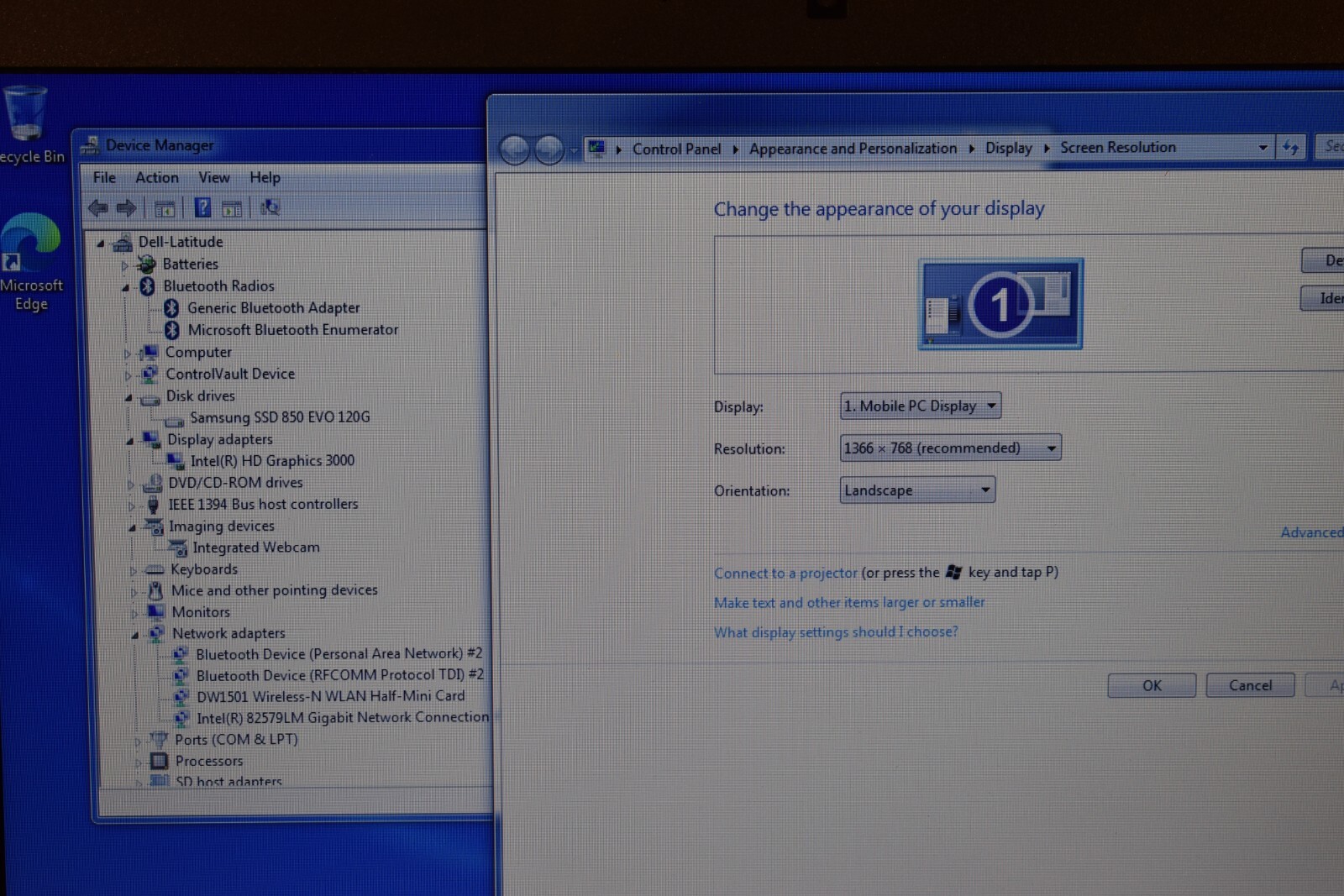Screen dimensions: 1344x896
Task: Select Bluetooth Device (RFCOMM Protocol TDI) #2
Action: tap(340, 675)
